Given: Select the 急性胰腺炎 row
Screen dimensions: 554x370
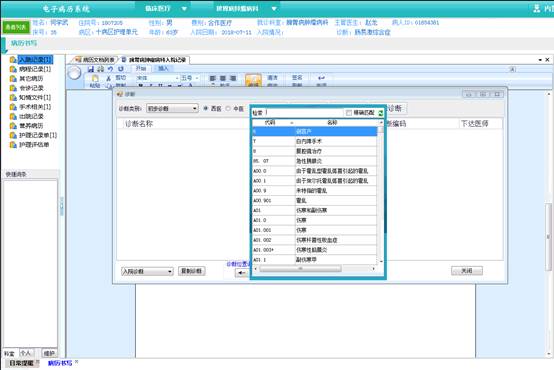Looking at the screenshot, I should [x=314, y=161].
